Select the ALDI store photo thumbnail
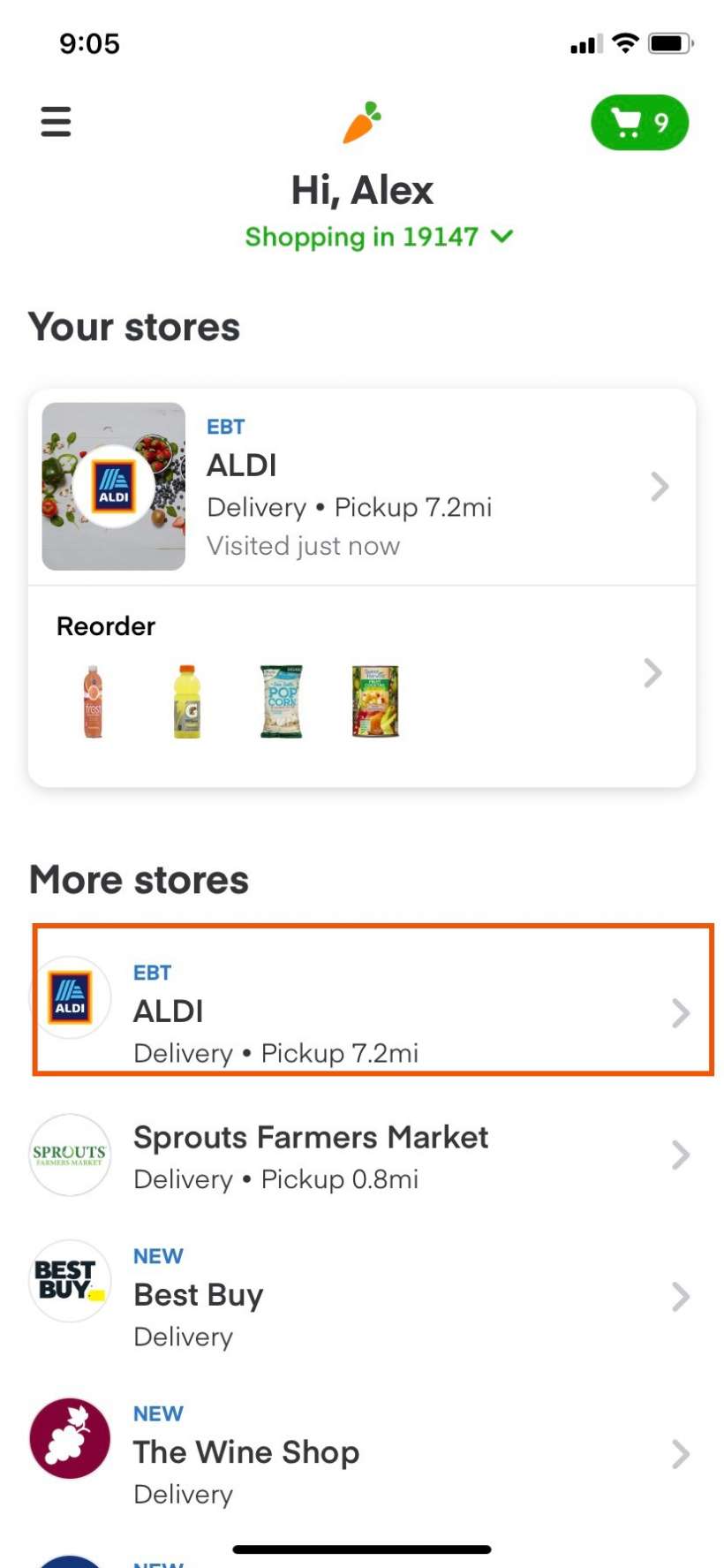The width and height of the screenshot is (724, 1568). (x=114, y=486)
